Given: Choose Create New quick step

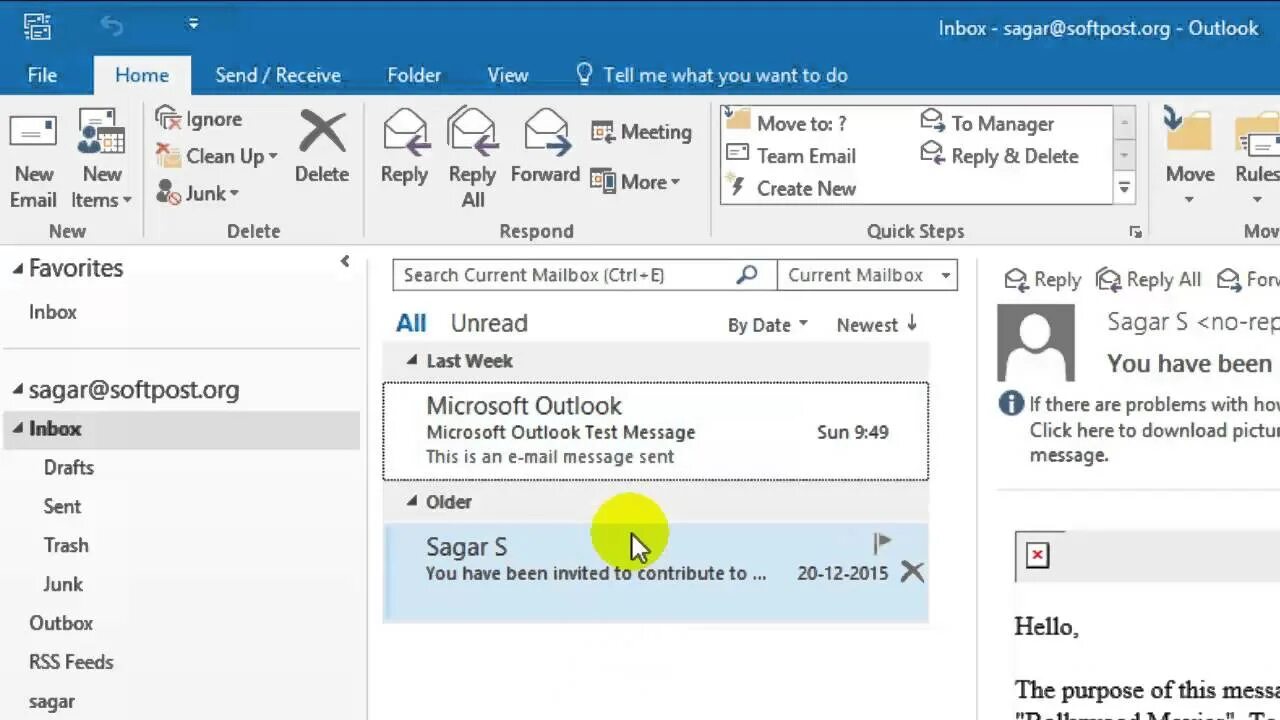Looking at the screenshot, I should click(x=791, y=188).
